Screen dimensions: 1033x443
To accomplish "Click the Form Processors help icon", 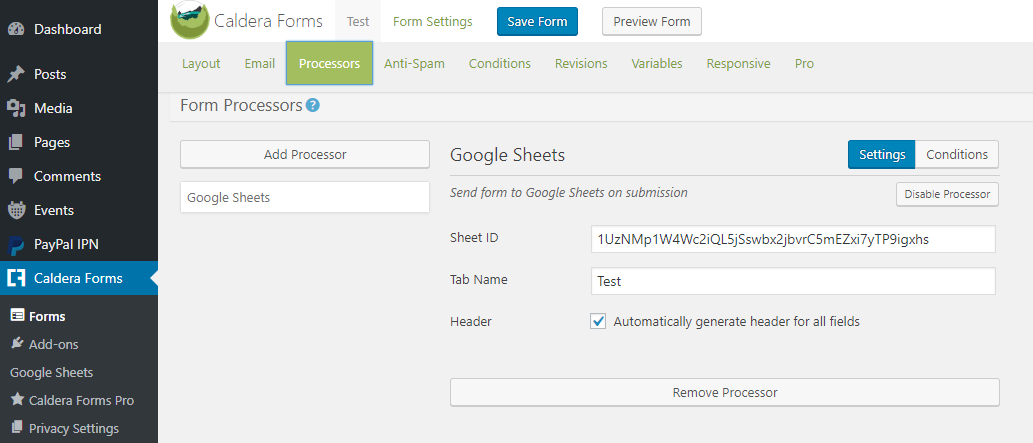I will click(x=313, y=105).
